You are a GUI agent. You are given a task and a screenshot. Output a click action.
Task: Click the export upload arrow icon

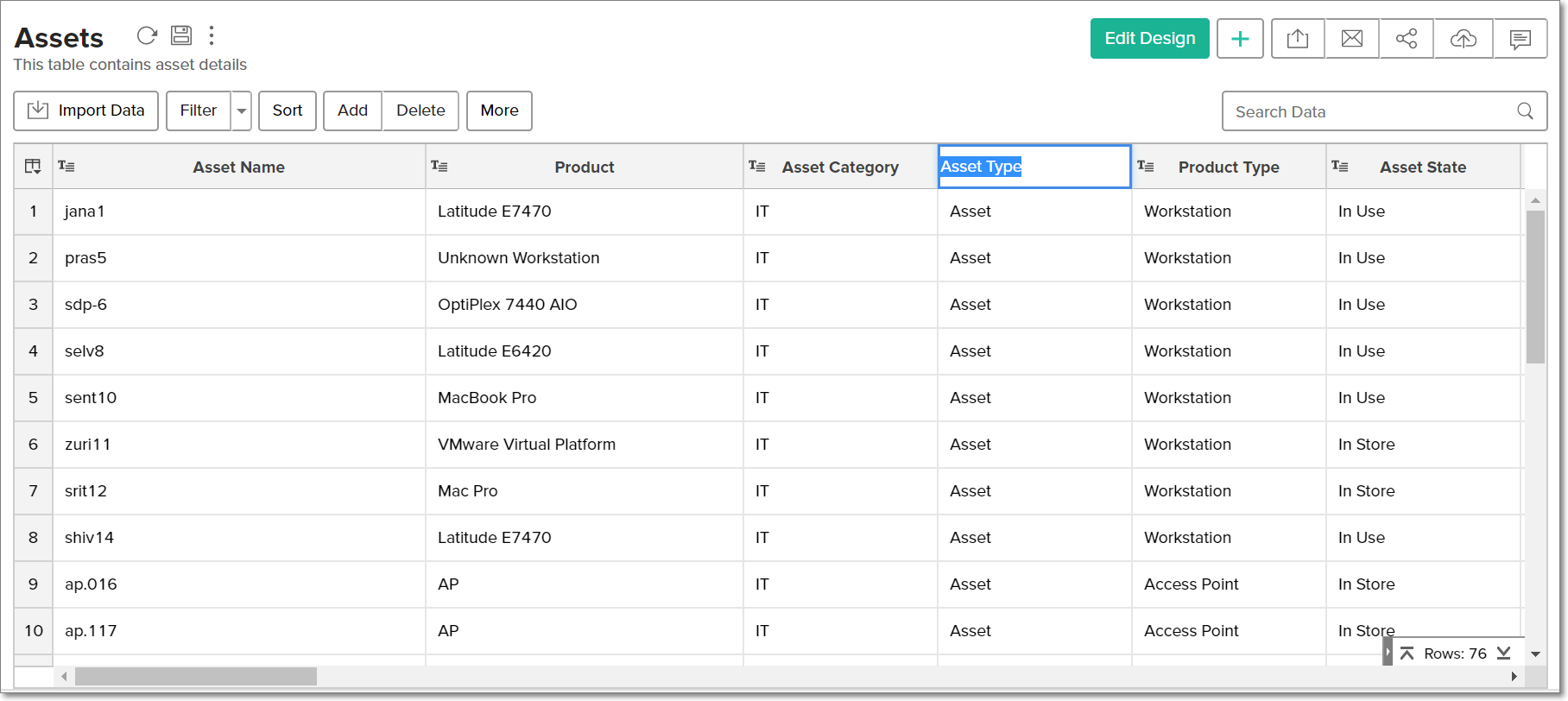coord(1298,39)
